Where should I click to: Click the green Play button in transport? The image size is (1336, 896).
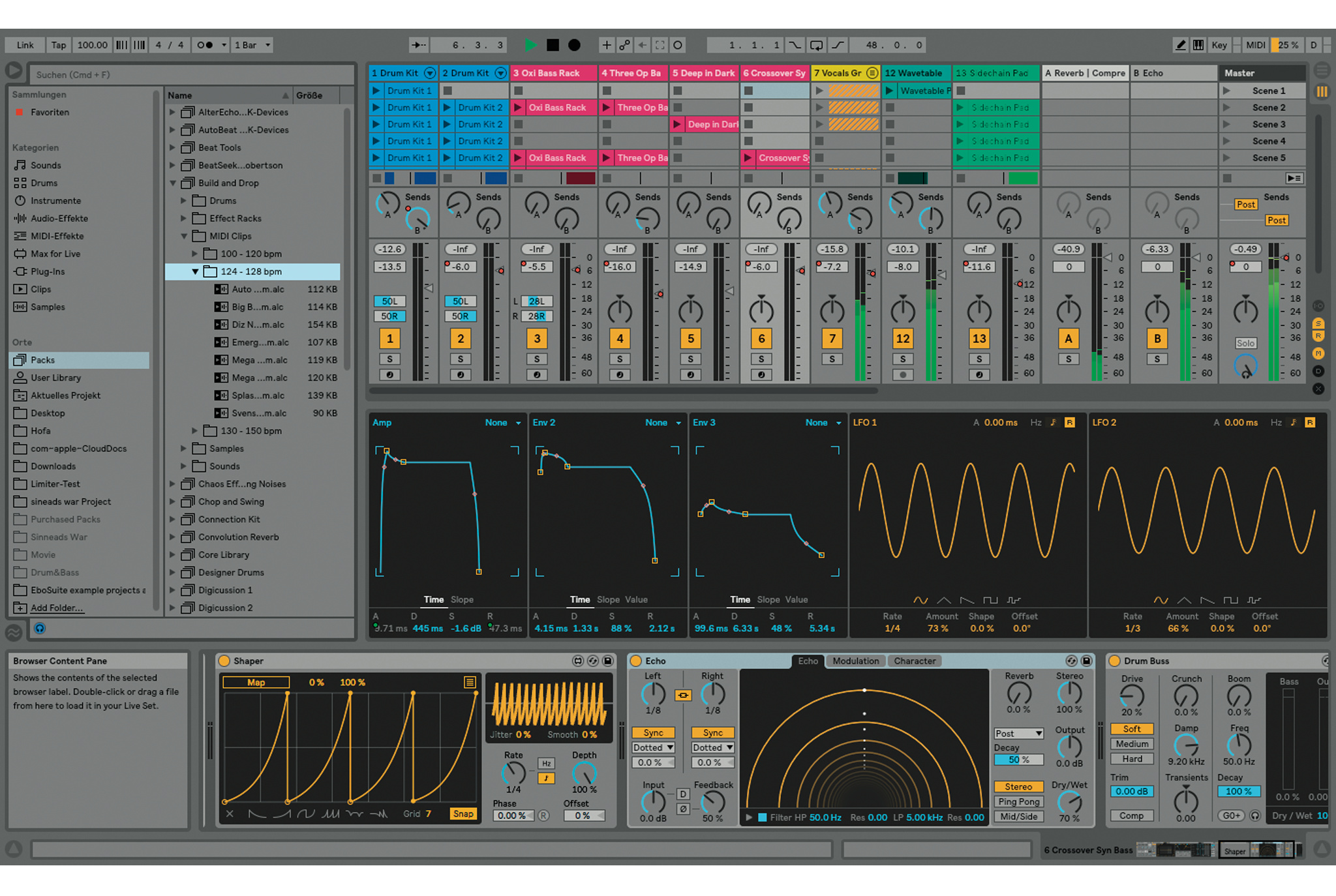[x=530, y=45]
